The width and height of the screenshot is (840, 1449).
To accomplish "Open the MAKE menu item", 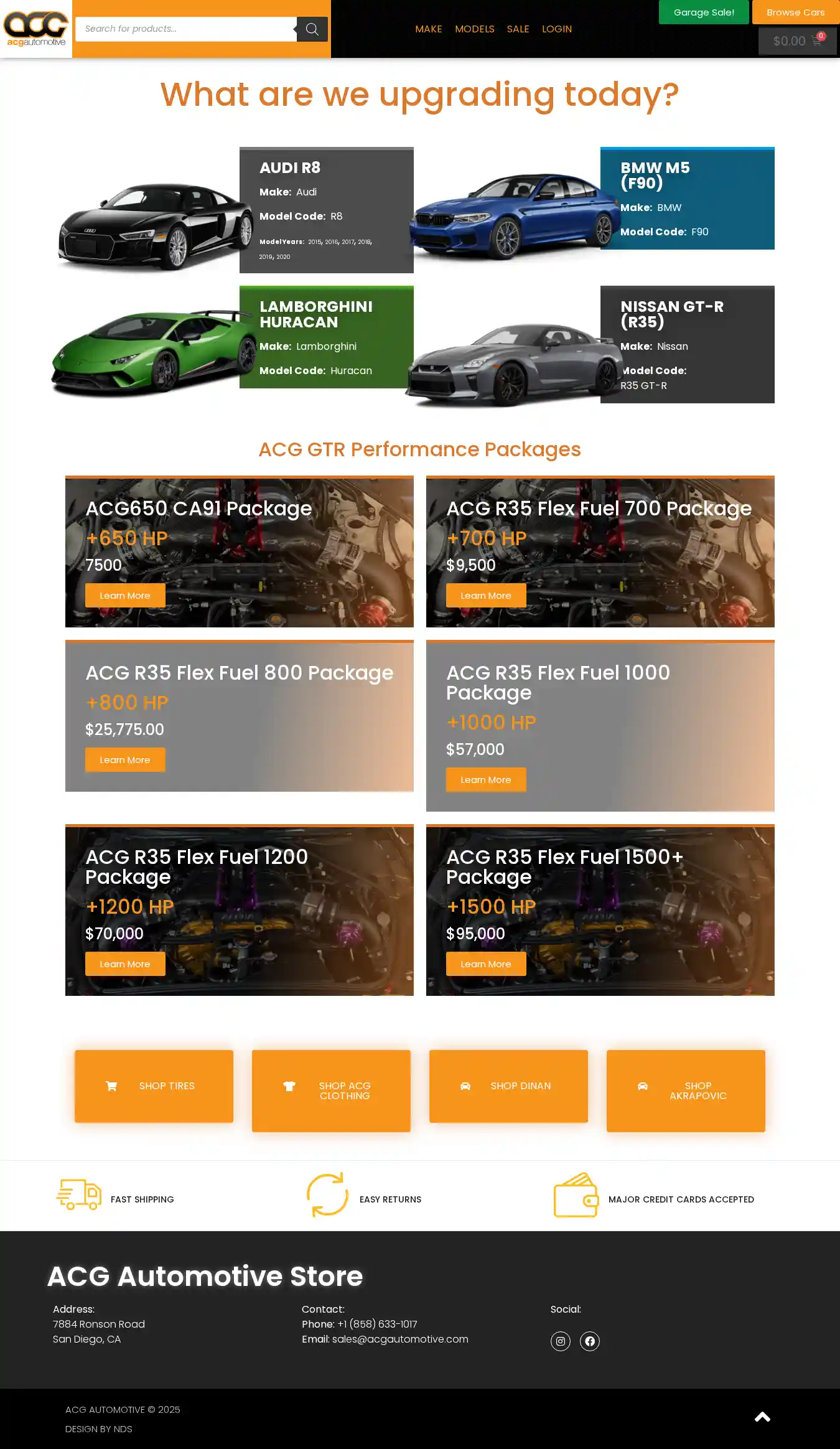I will [429, 29].
